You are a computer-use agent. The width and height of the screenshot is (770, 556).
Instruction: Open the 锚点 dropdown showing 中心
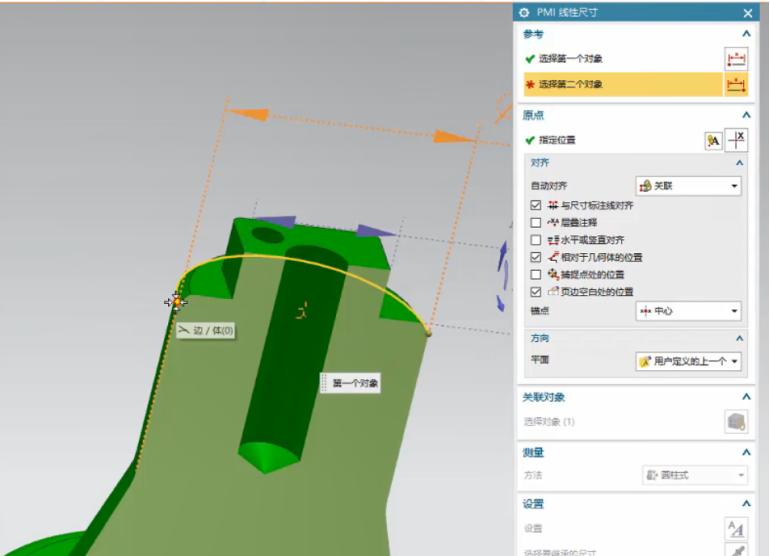coord(688,311)
